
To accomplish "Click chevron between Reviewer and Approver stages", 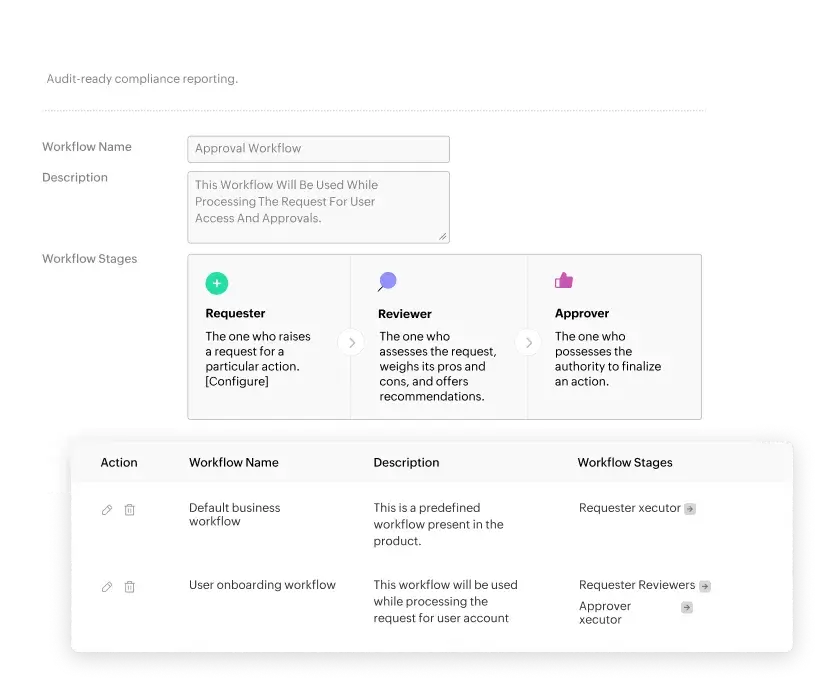I will (x=528, y=343).
